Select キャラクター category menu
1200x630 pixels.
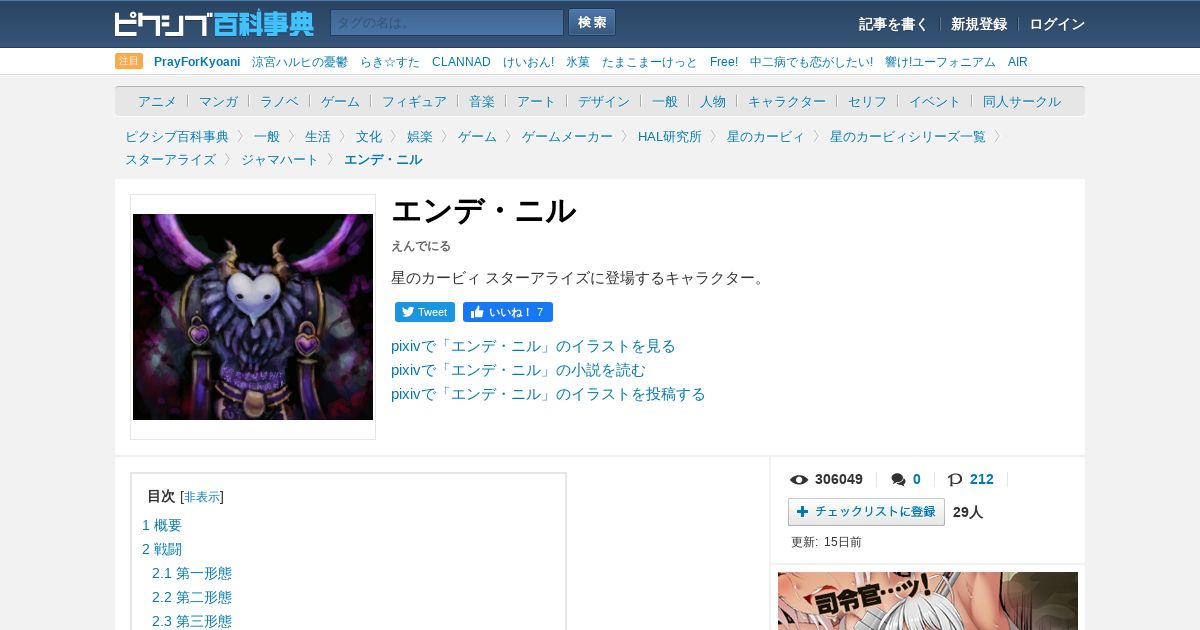[x=787, y=101]
